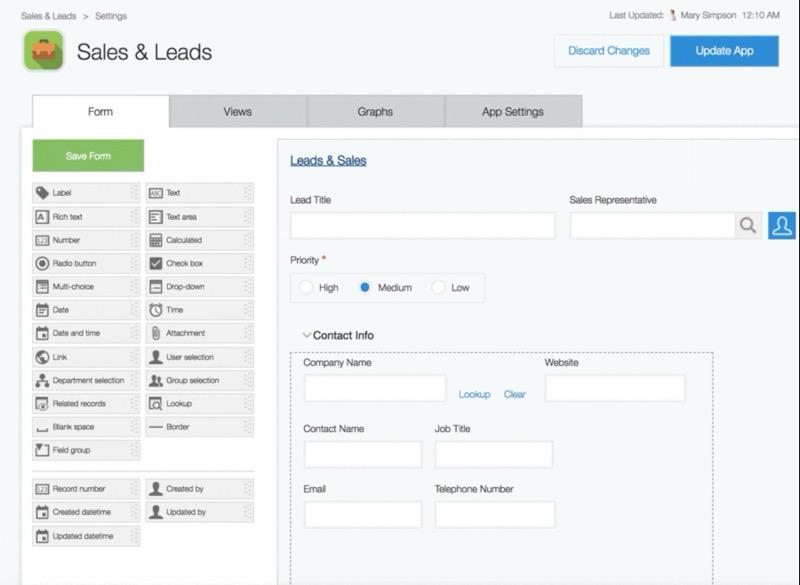Open the Graphs tab
Image resolution: width=800 pixels, height=585 pixels.
coord(376,111)
